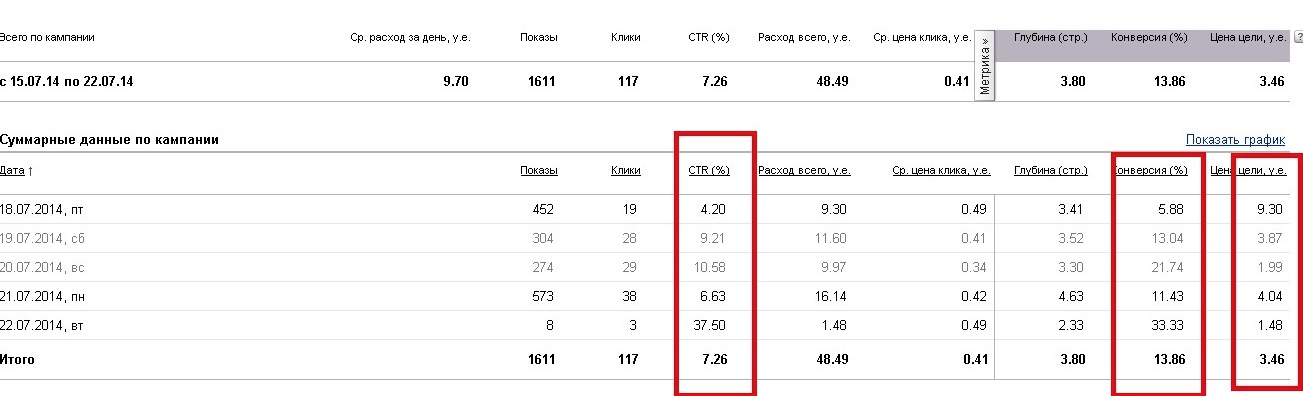
Task: Sort by the underlined Цена цели, у.е. header
Action: [1248, 170]
